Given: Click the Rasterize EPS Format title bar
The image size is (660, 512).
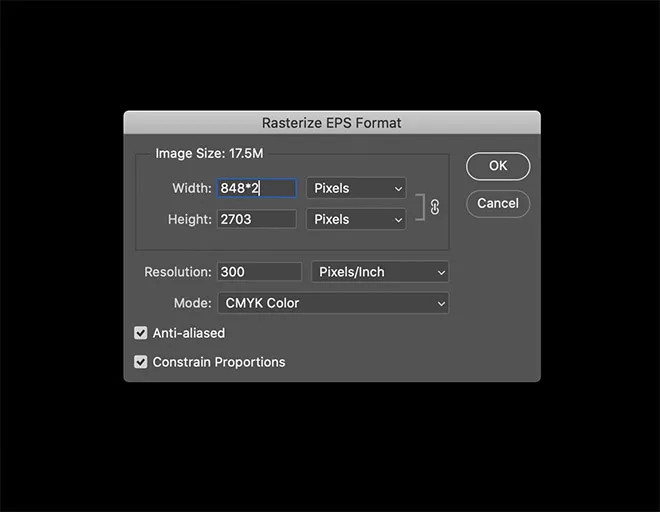Looking at the screenshot, I should click(332, 123).
